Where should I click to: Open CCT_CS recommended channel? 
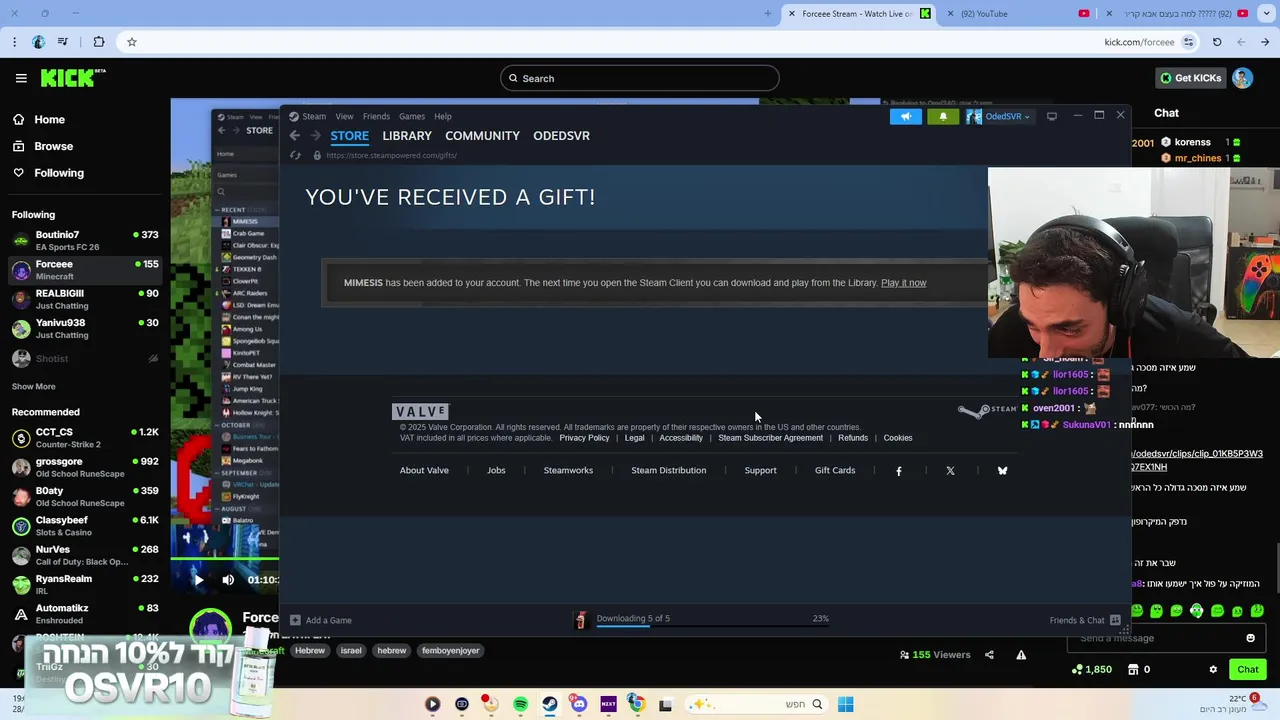85,438
